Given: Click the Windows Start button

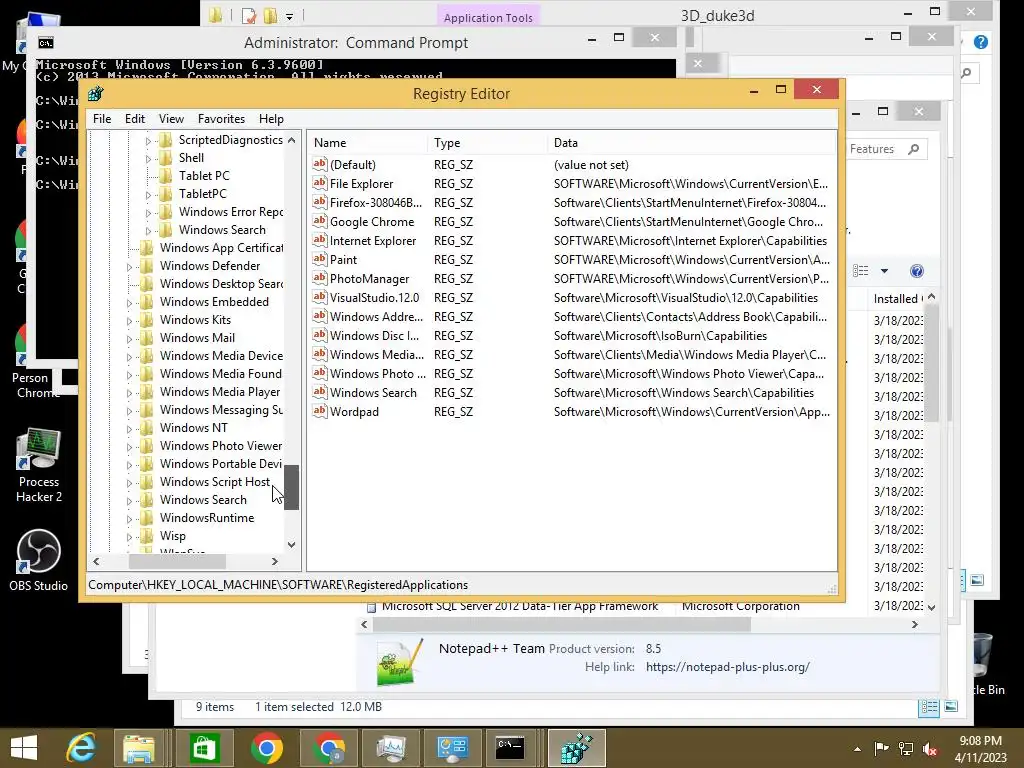Looking at the screenshot, I should tap(24, 748).
